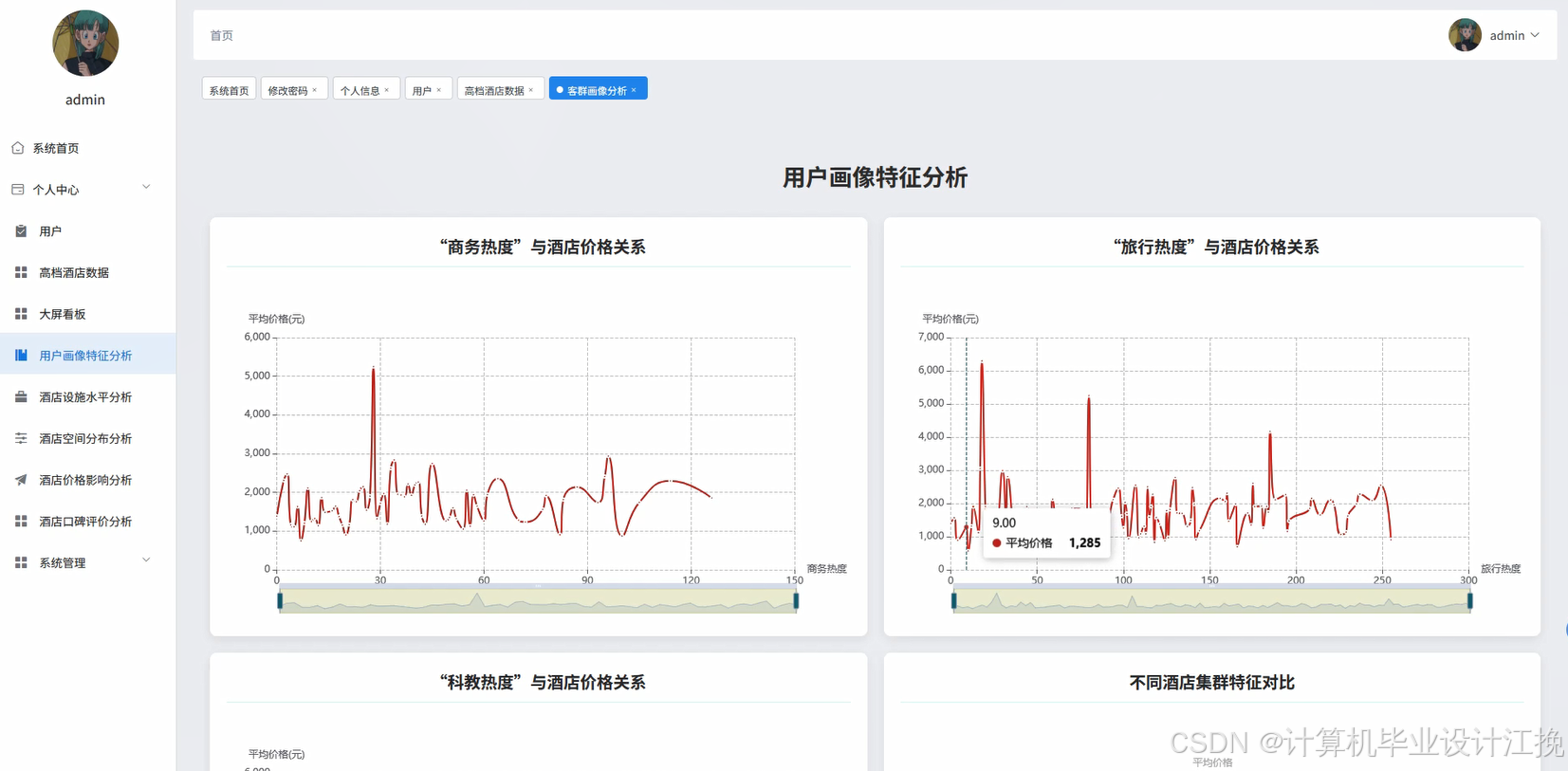This screenshot has width=1568, height=771.
Task: Switch to the 系统首页 tab
Action: tap(229, 89)
